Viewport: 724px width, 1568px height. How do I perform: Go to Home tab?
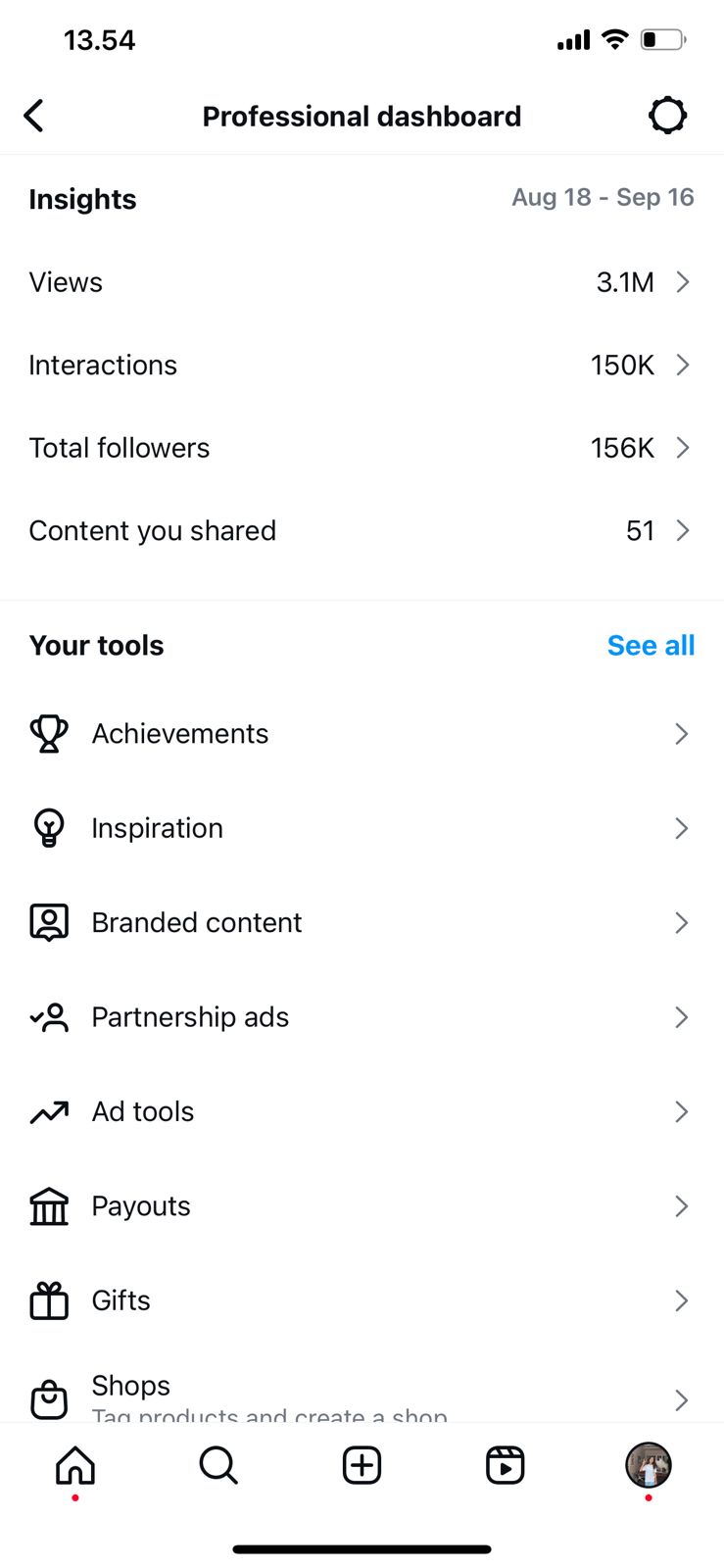click(x=75, y=1466)
